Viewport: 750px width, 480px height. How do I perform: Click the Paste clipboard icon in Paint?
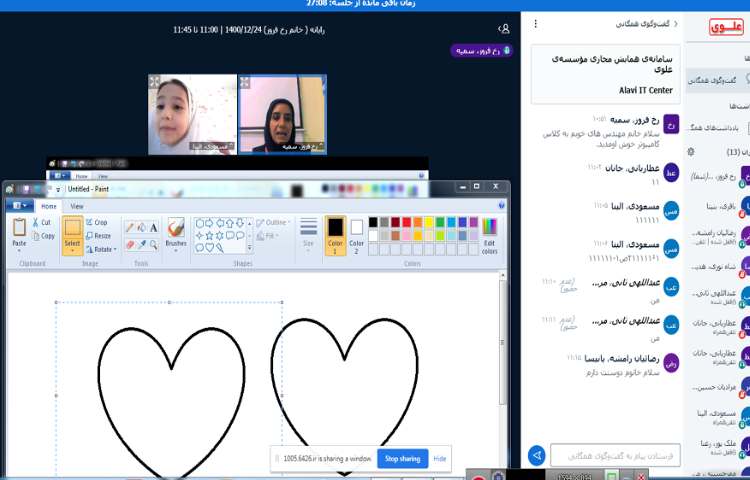(19, 227)
